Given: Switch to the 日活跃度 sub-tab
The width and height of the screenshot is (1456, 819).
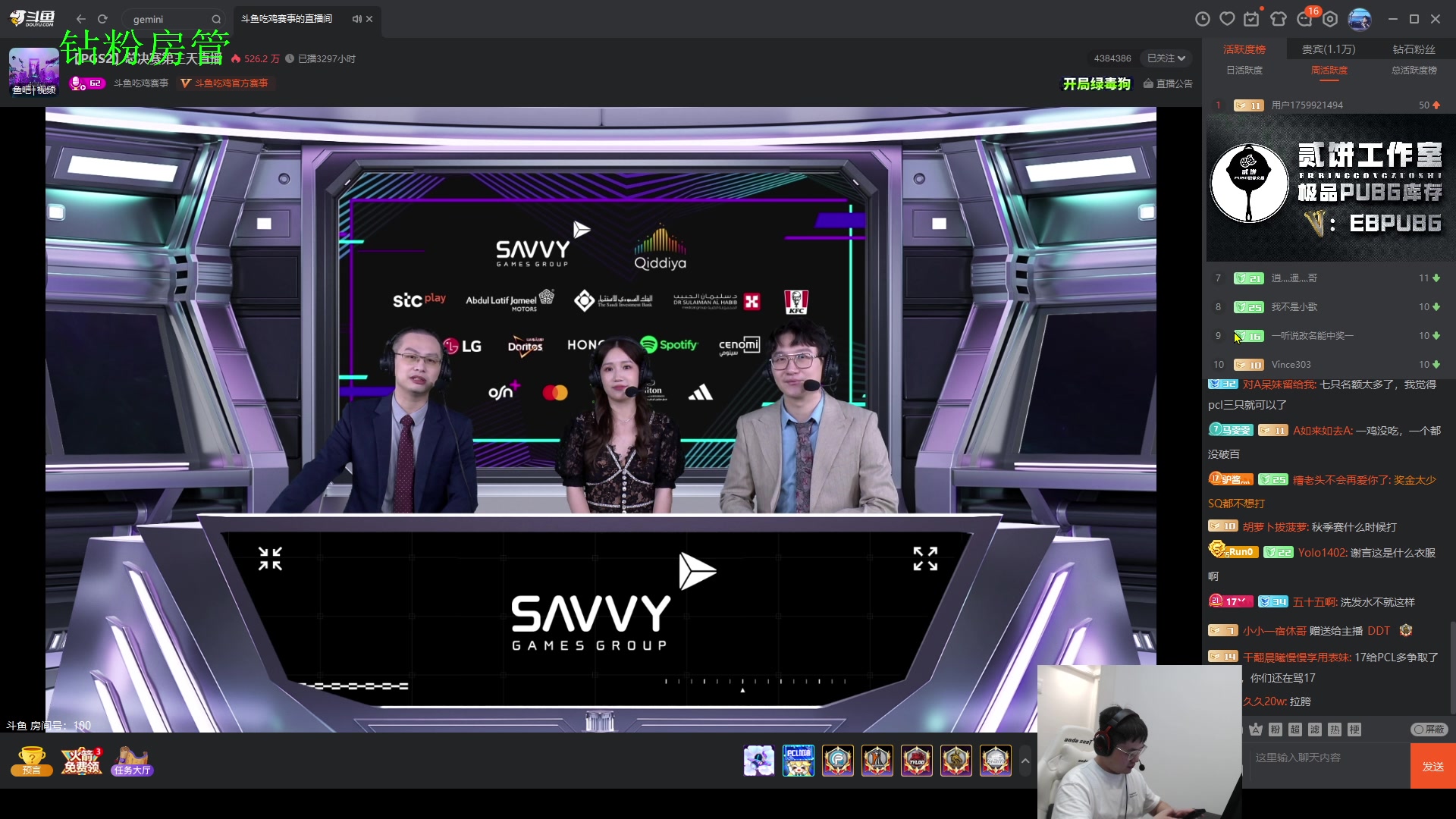Looking at the screenshot, I should coord(1244,71).
